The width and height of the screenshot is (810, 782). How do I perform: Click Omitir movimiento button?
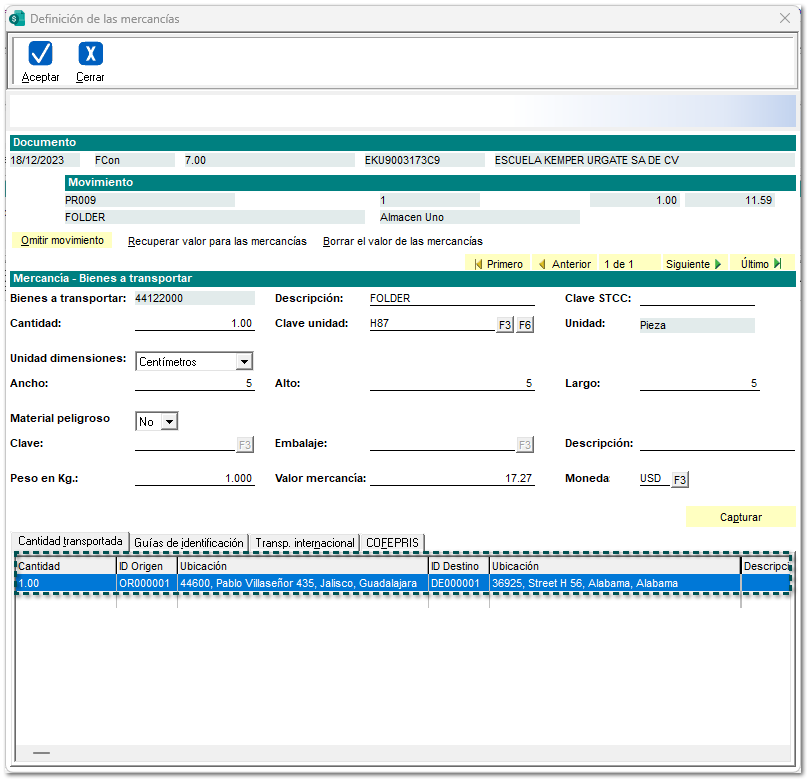coord(62,241)
